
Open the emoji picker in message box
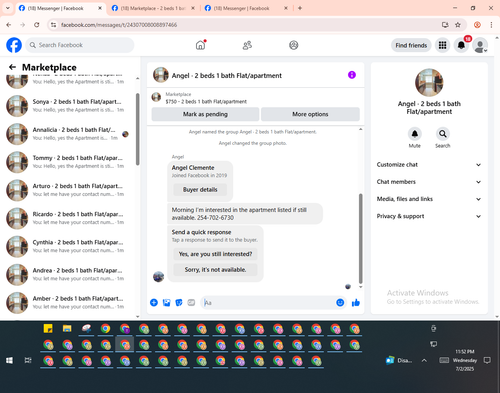340,303
